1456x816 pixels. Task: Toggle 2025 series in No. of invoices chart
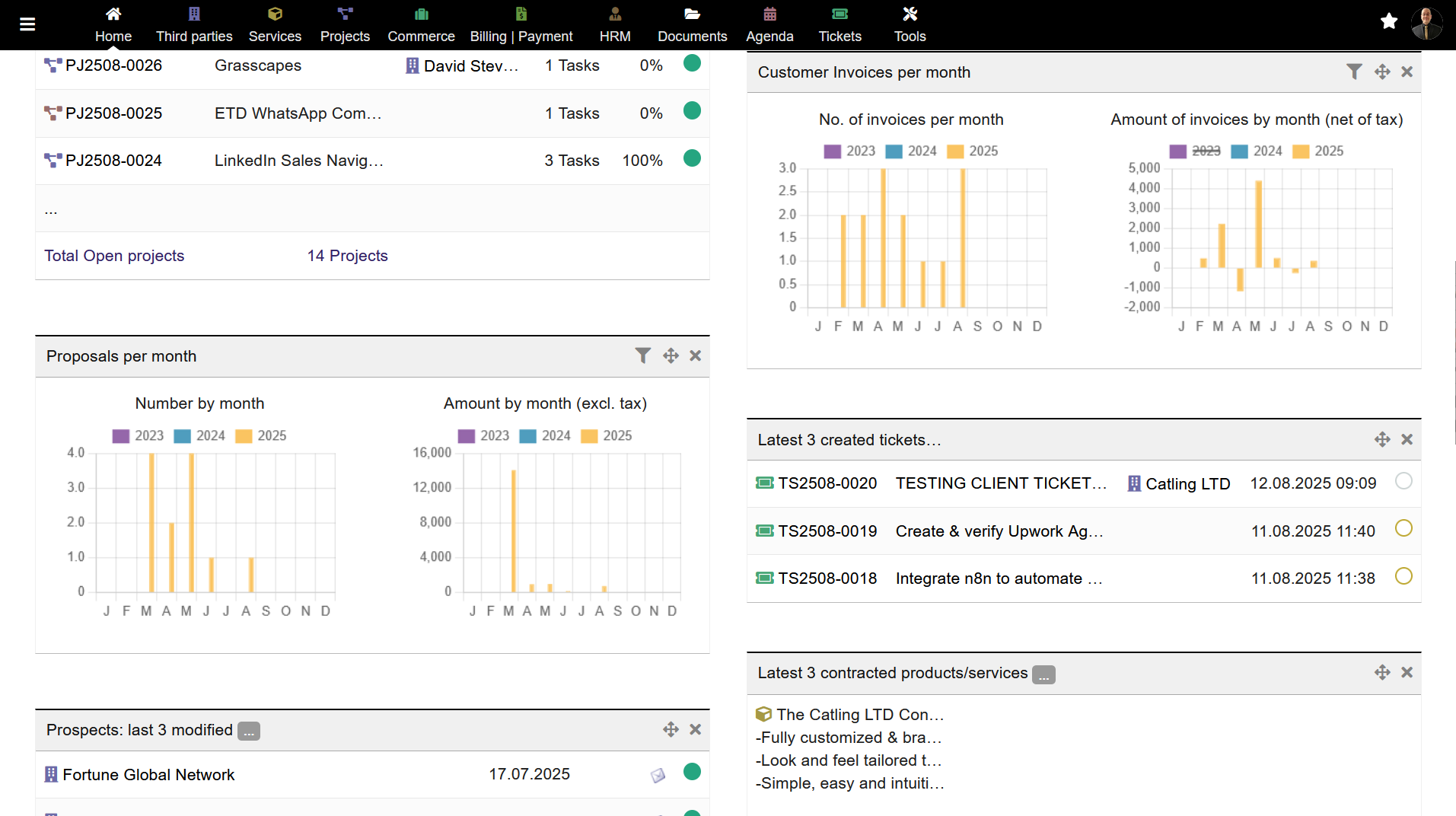(983, 151)
